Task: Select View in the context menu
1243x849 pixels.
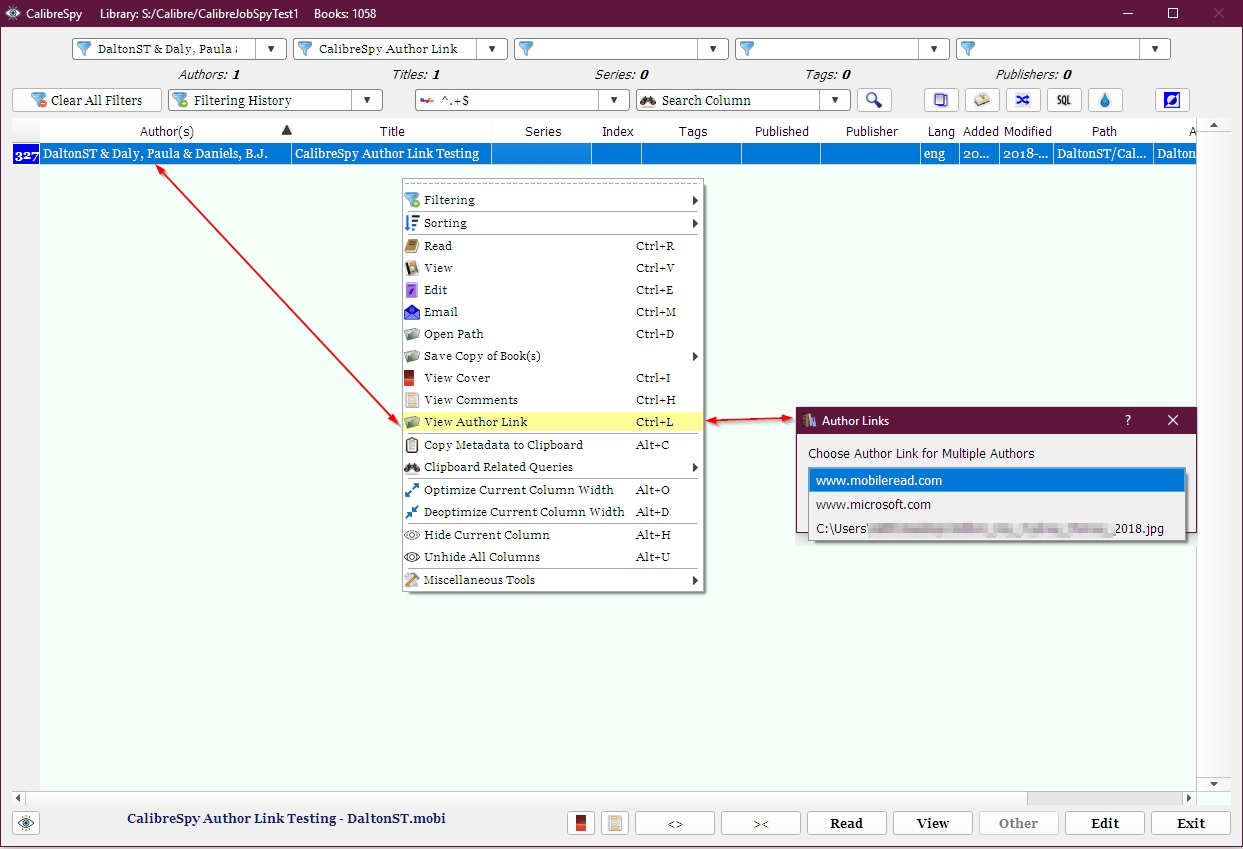Action: 552,268
